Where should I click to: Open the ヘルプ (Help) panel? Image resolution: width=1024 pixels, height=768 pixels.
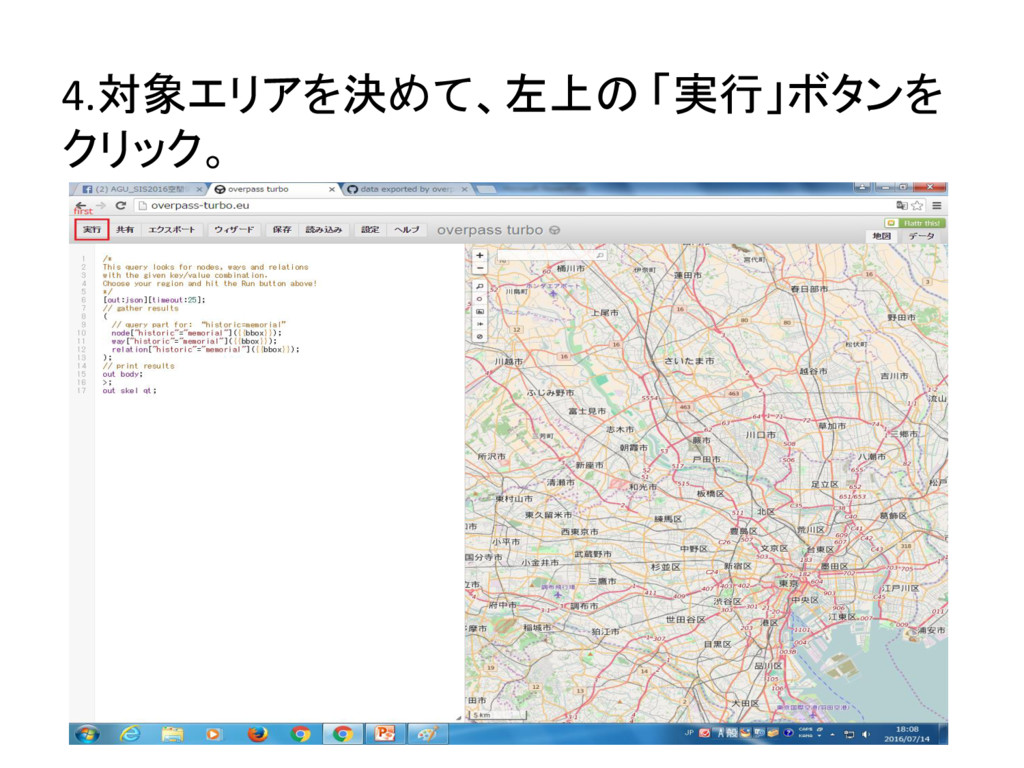406,229
